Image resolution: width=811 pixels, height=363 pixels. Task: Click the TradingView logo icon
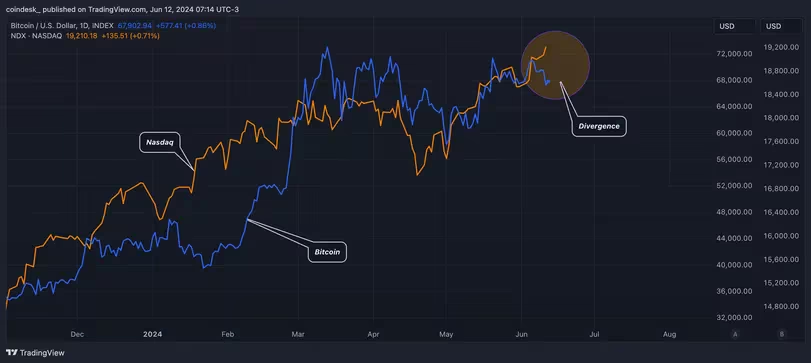tap(11, 353)
